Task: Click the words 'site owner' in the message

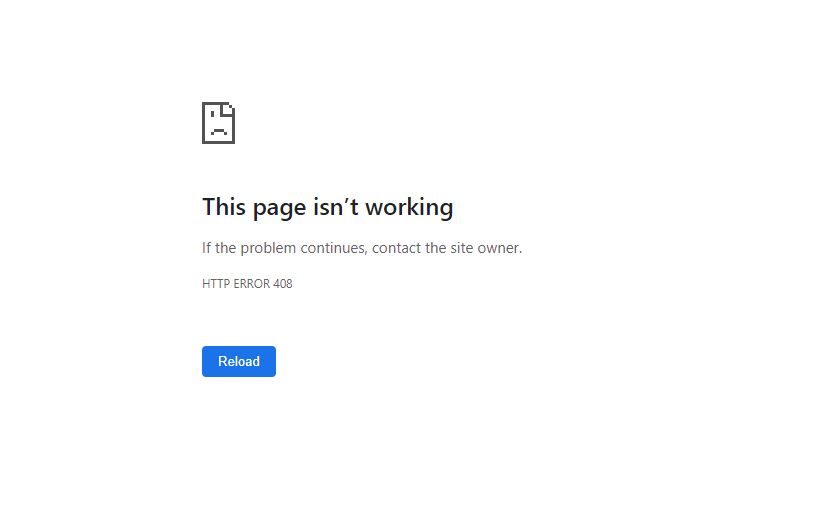Action: pyautogui.click(x=486, y=248)
